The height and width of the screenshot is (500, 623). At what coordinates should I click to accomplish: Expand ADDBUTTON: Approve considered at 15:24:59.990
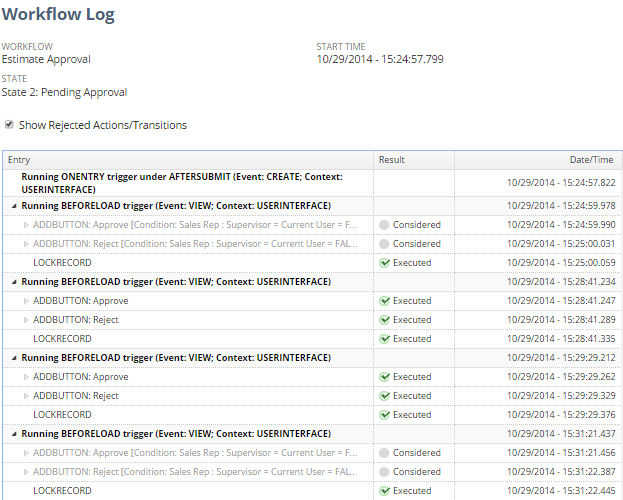click(26, 225)
